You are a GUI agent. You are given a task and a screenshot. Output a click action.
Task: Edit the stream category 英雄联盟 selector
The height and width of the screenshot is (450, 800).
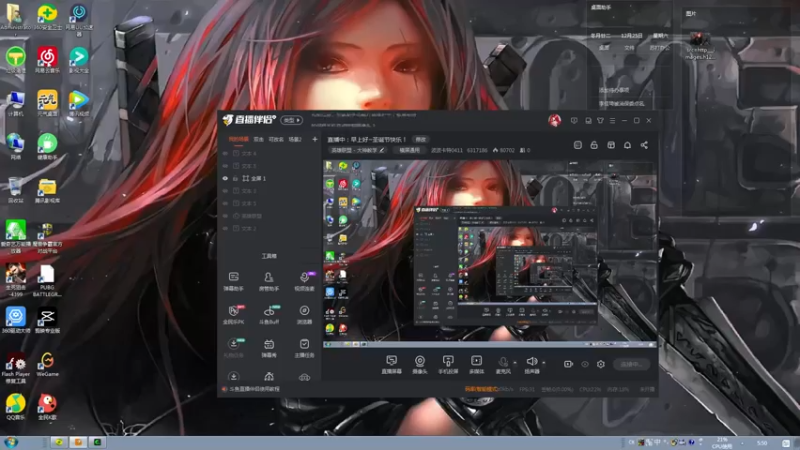point(357,151)
